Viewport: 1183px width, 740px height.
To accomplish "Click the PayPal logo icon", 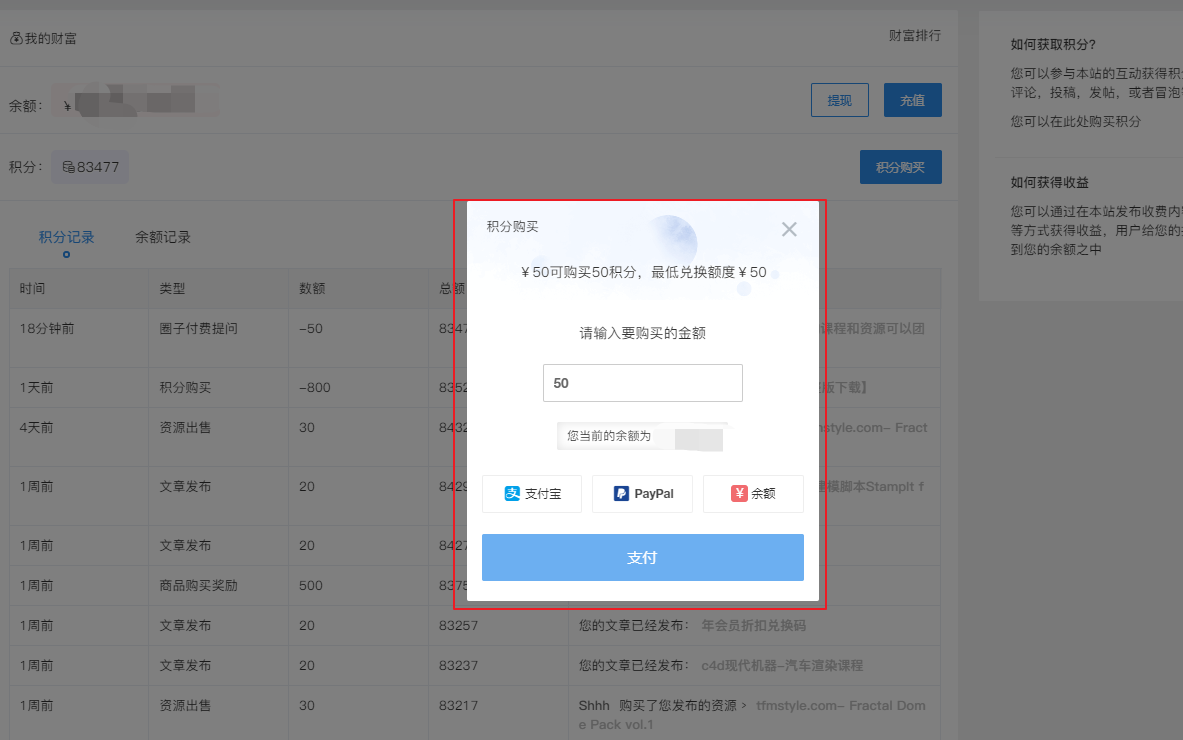I will 621,494.
